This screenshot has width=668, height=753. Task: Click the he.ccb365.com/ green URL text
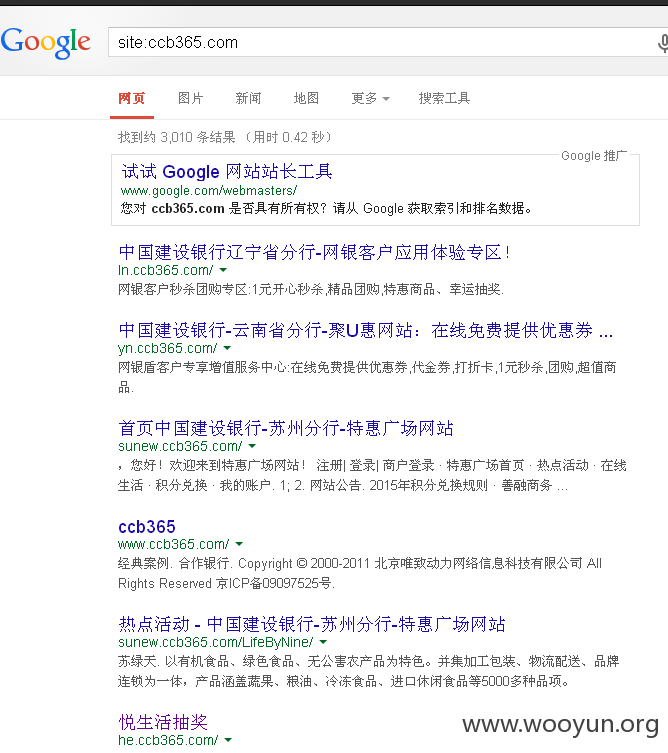click(168, 741)
